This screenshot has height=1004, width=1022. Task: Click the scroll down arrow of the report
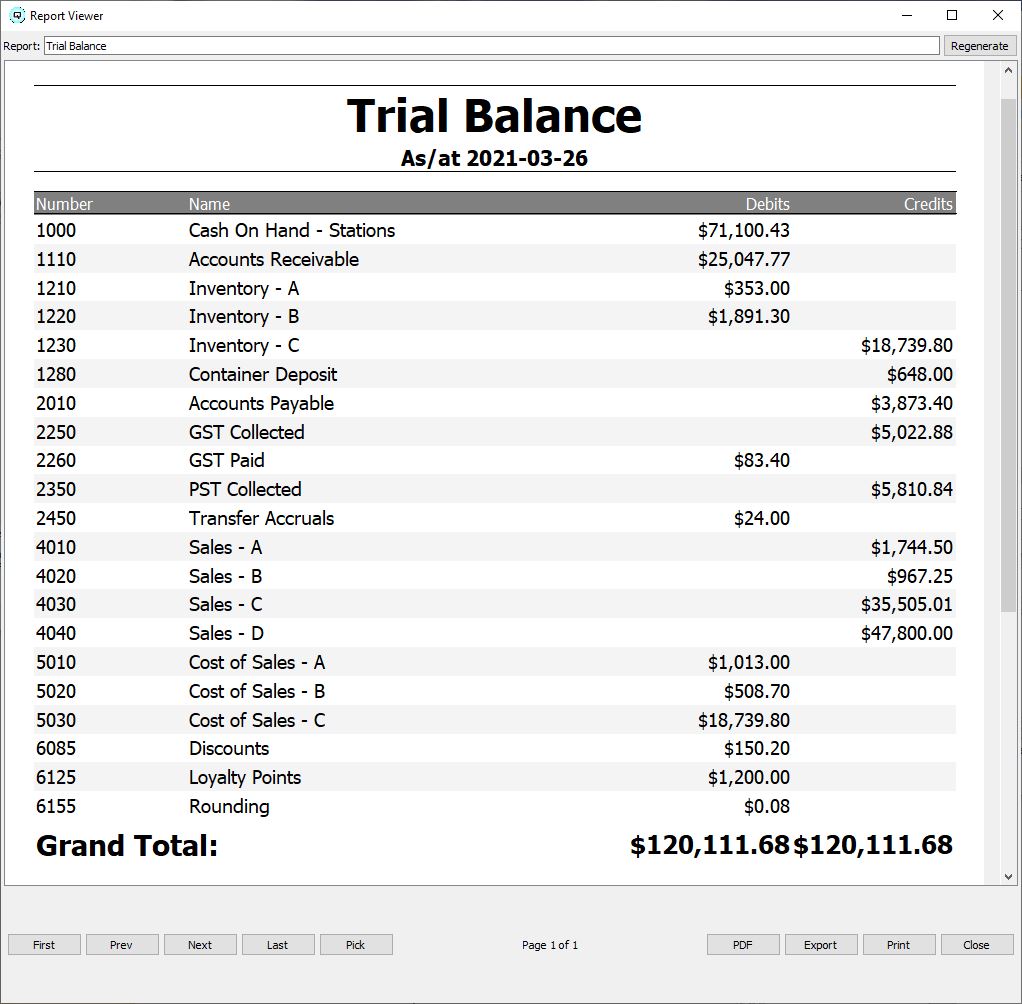click(1008, 877)
